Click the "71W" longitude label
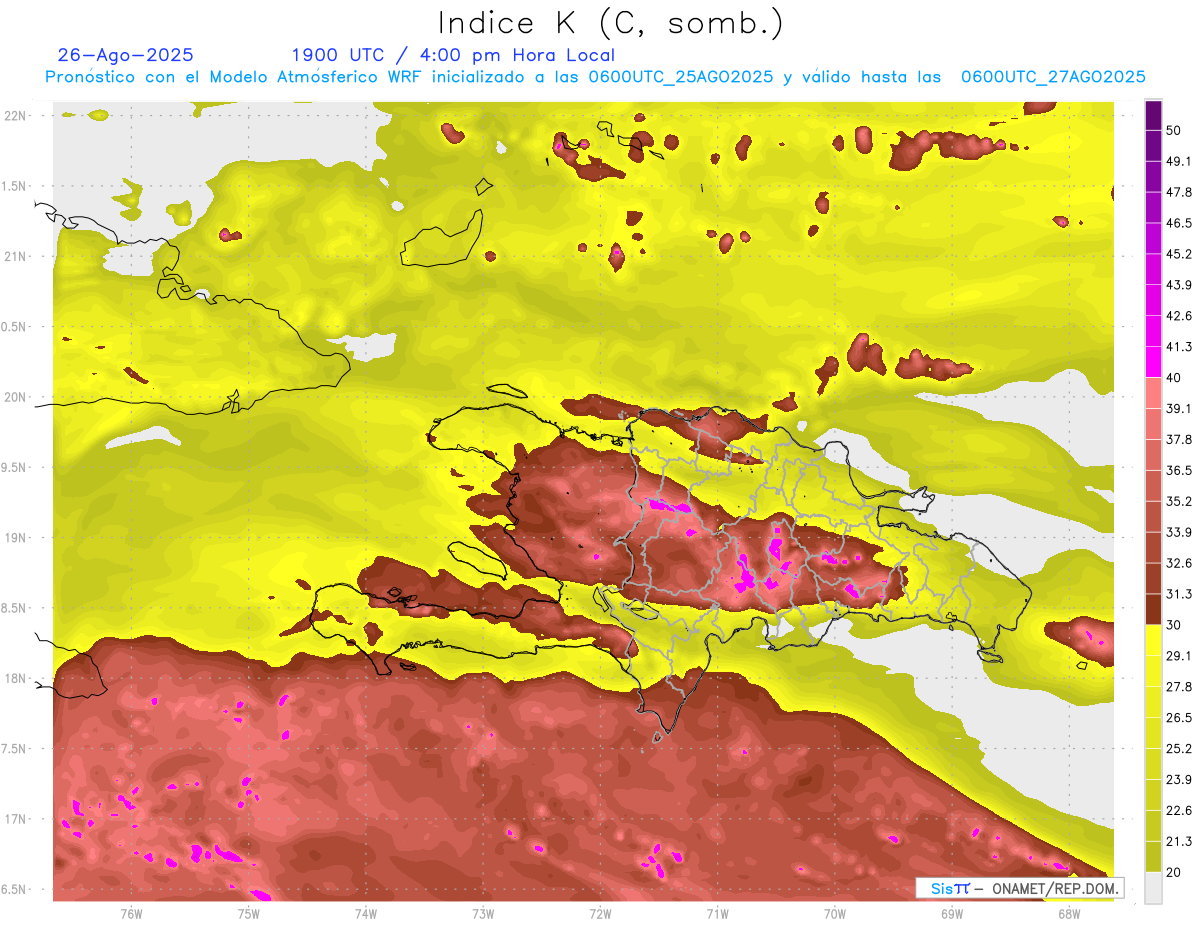The height and width of the screenshot is (927, 1200). pos(717,913)
